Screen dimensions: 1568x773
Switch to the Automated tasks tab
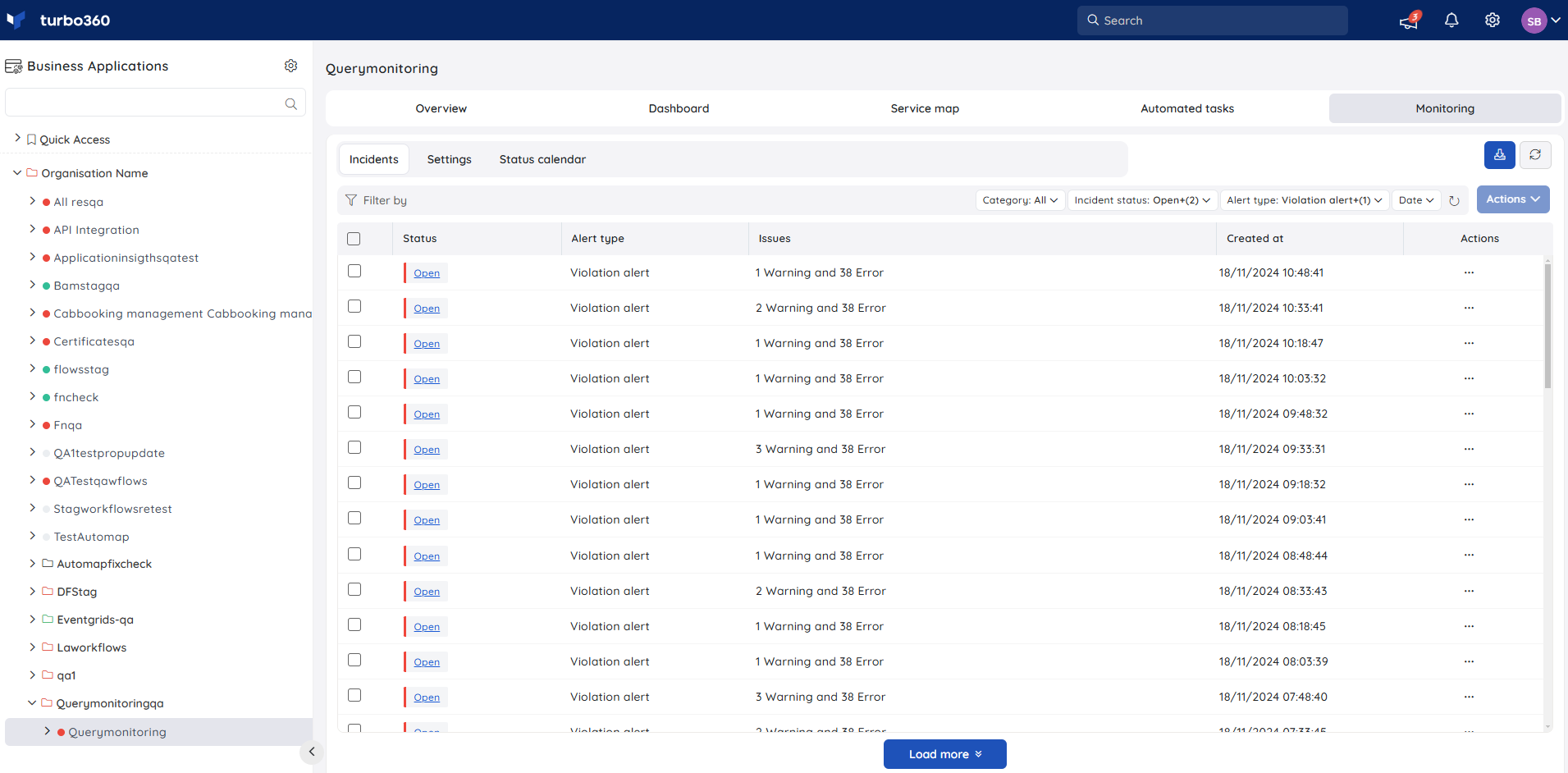pyautogui.click(x=1187, y=108)
